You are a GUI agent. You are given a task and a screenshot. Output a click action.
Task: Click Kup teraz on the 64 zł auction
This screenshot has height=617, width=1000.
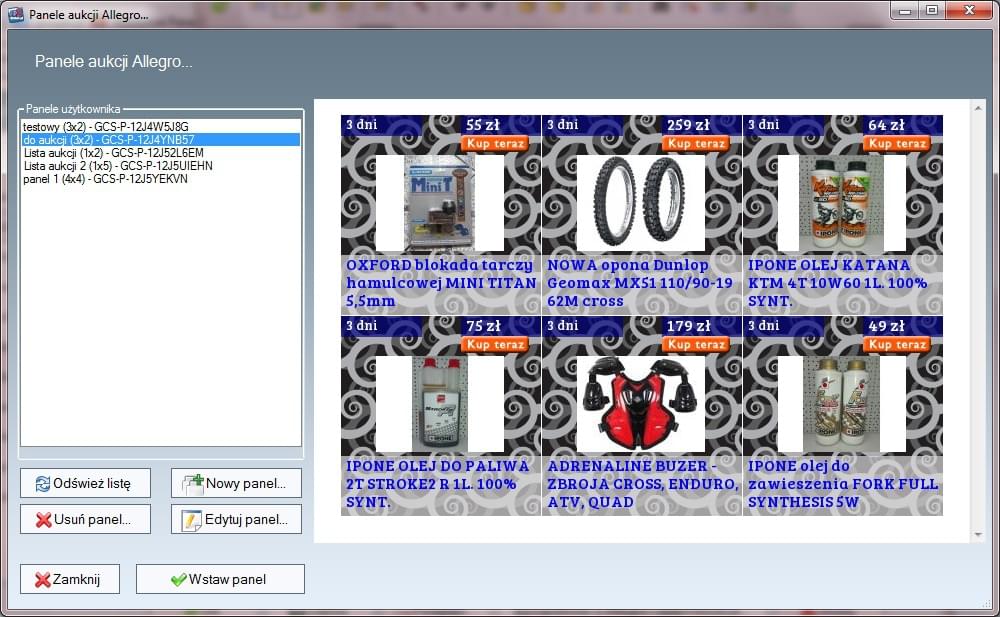pyautogui.click(x=897, y=144)
